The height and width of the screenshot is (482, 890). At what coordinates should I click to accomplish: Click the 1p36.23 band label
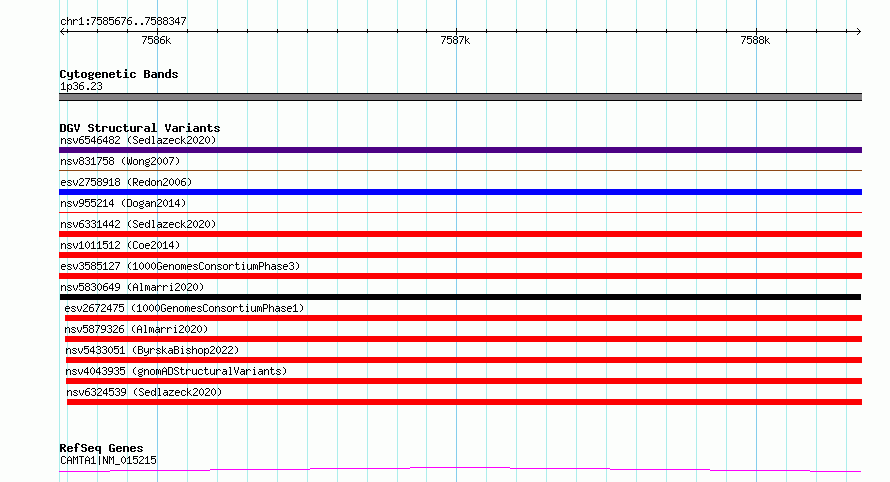81,86
